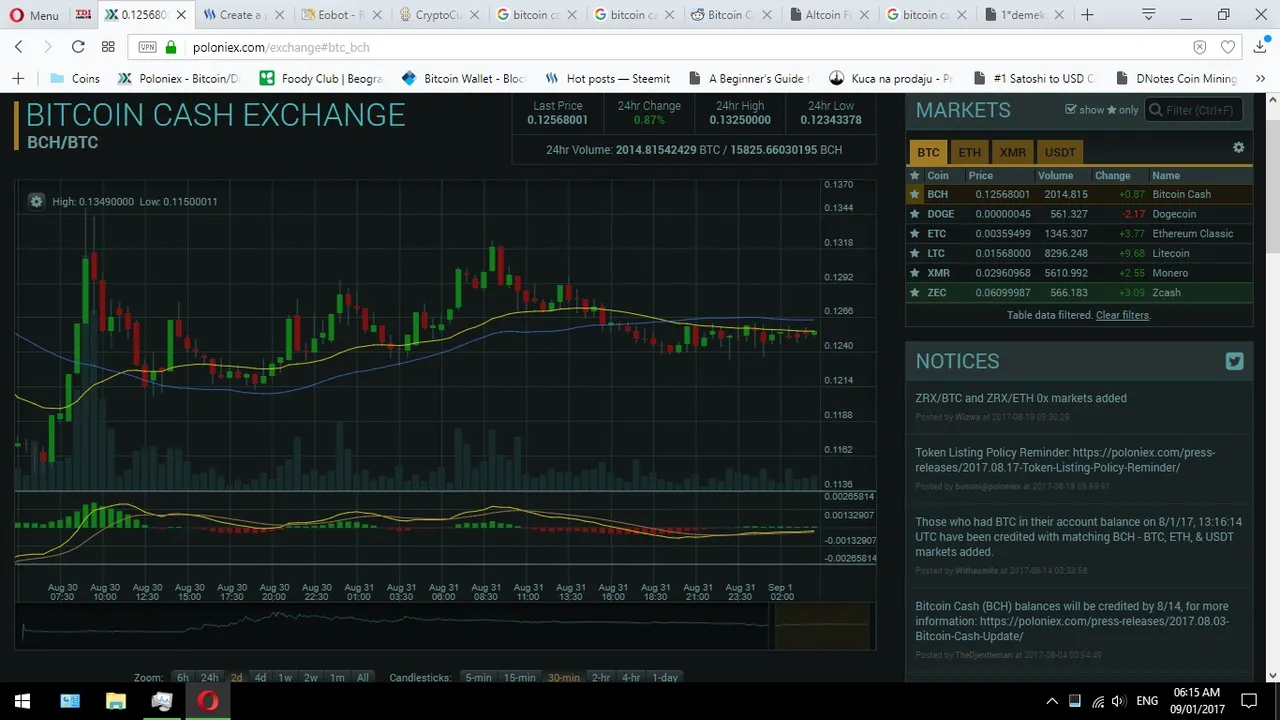Go back to the previous page
This screenshot has width=1280, height=720.
[x=18, y=47]
